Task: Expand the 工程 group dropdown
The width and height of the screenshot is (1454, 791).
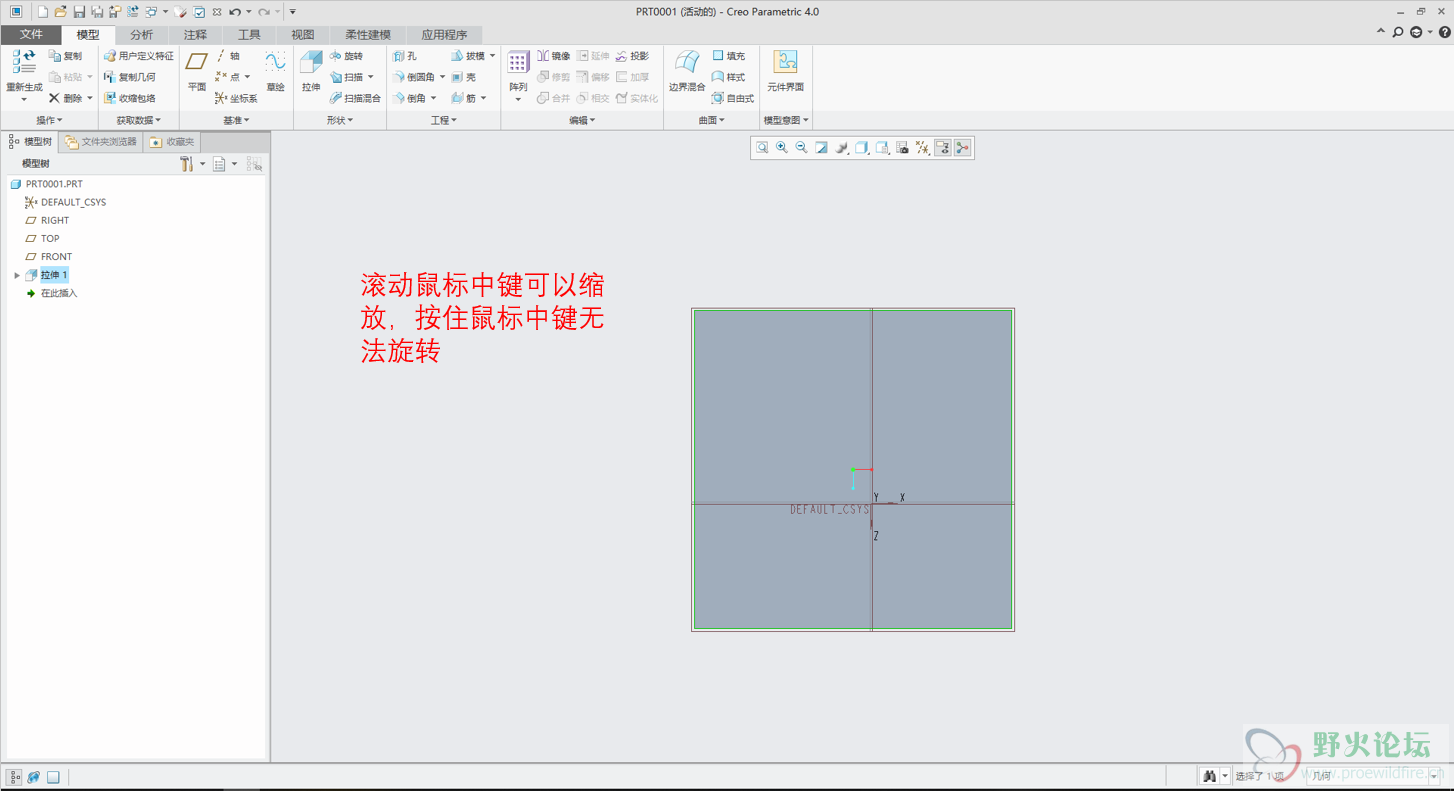Action: pyautogui.click(x=444, y=120)
